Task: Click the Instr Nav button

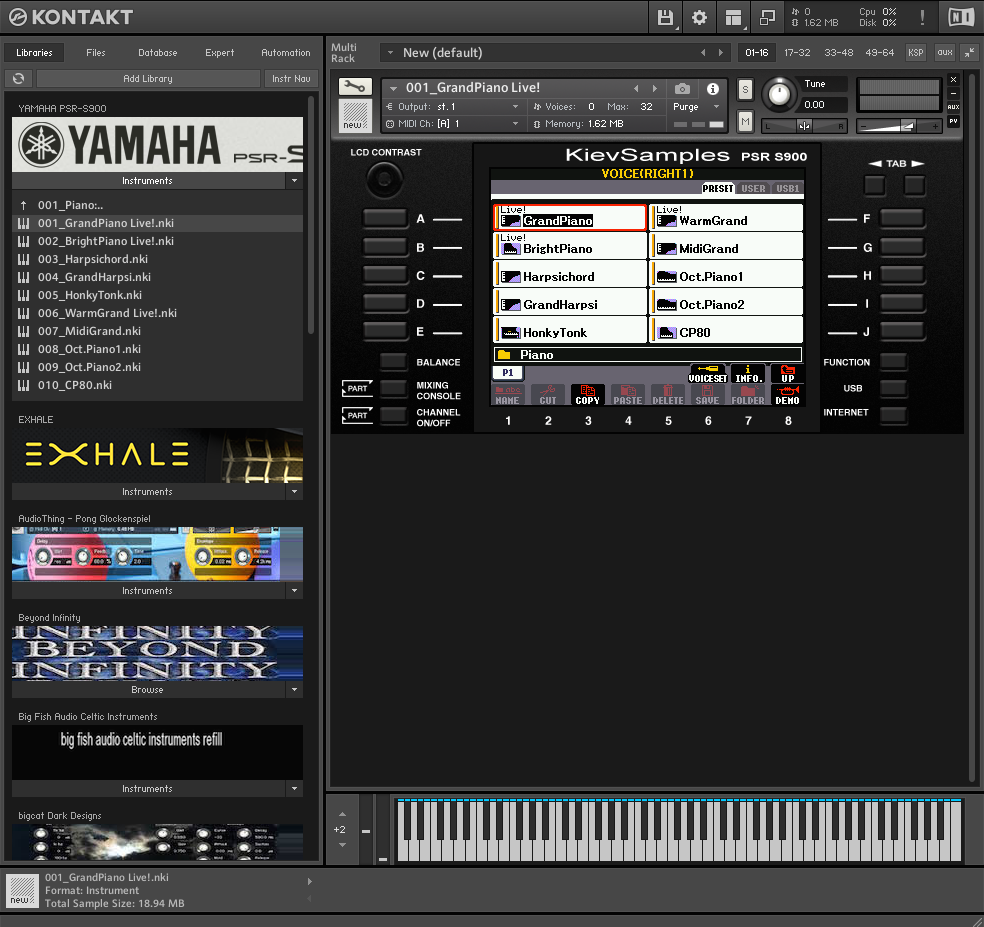Action: pos(291,78)
